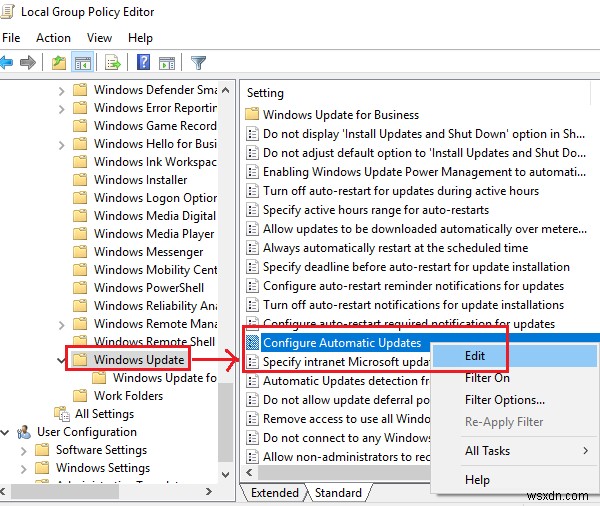Click tree pane scroll up arrow
Viewport: 600px width, 506px height.
pyautogui.click(x=226, y=90)
